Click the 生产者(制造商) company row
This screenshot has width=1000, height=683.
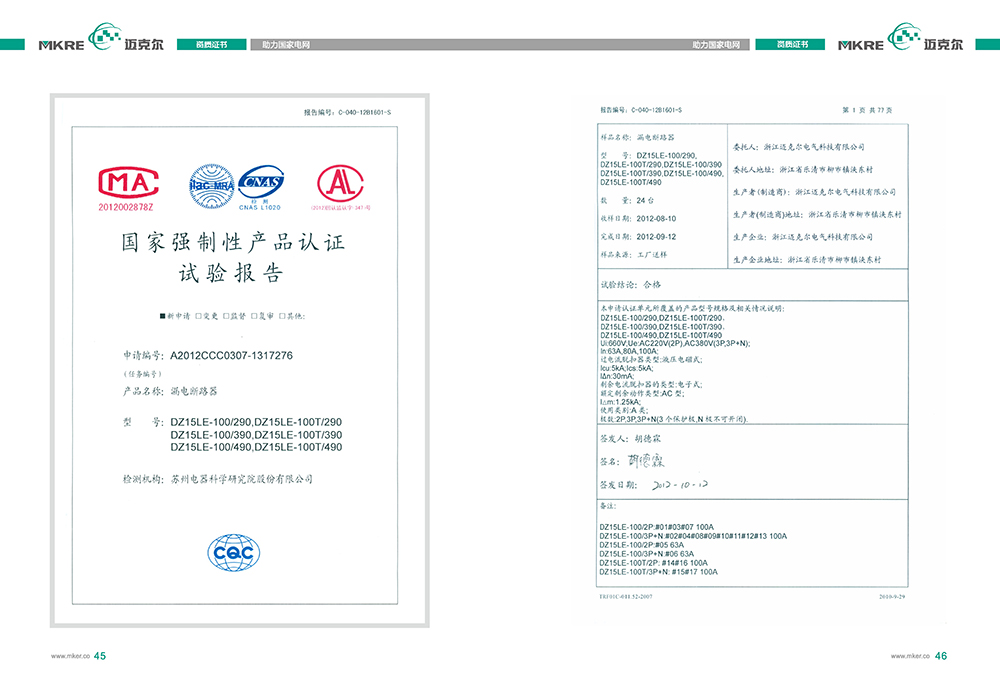814,192
